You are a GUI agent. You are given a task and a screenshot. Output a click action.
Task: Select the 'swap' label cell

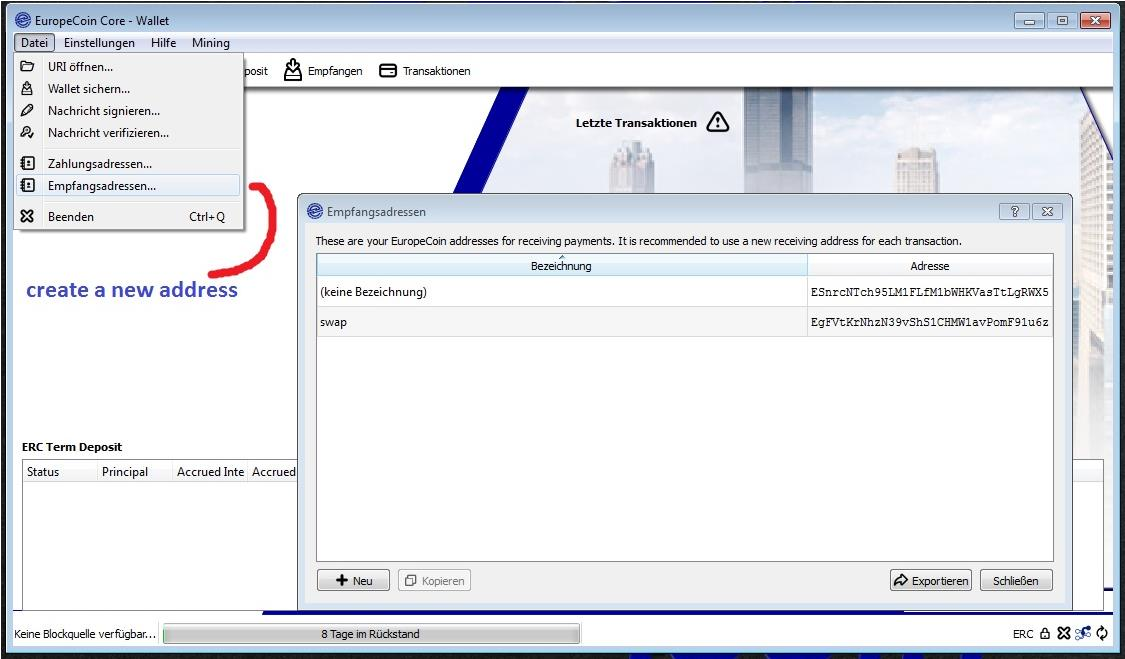tap(562, 322)
